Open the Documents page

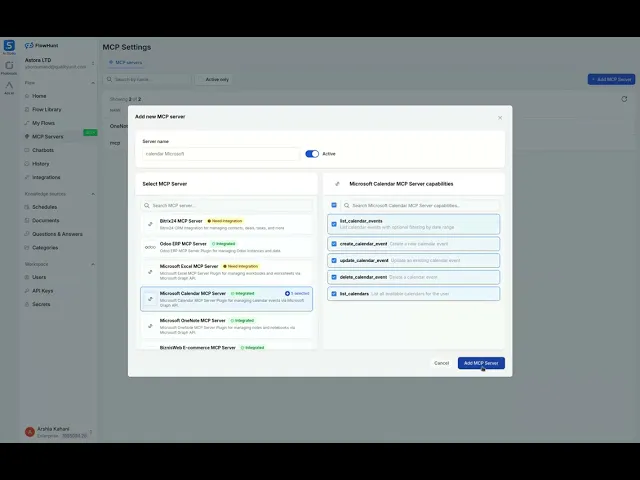46,220
